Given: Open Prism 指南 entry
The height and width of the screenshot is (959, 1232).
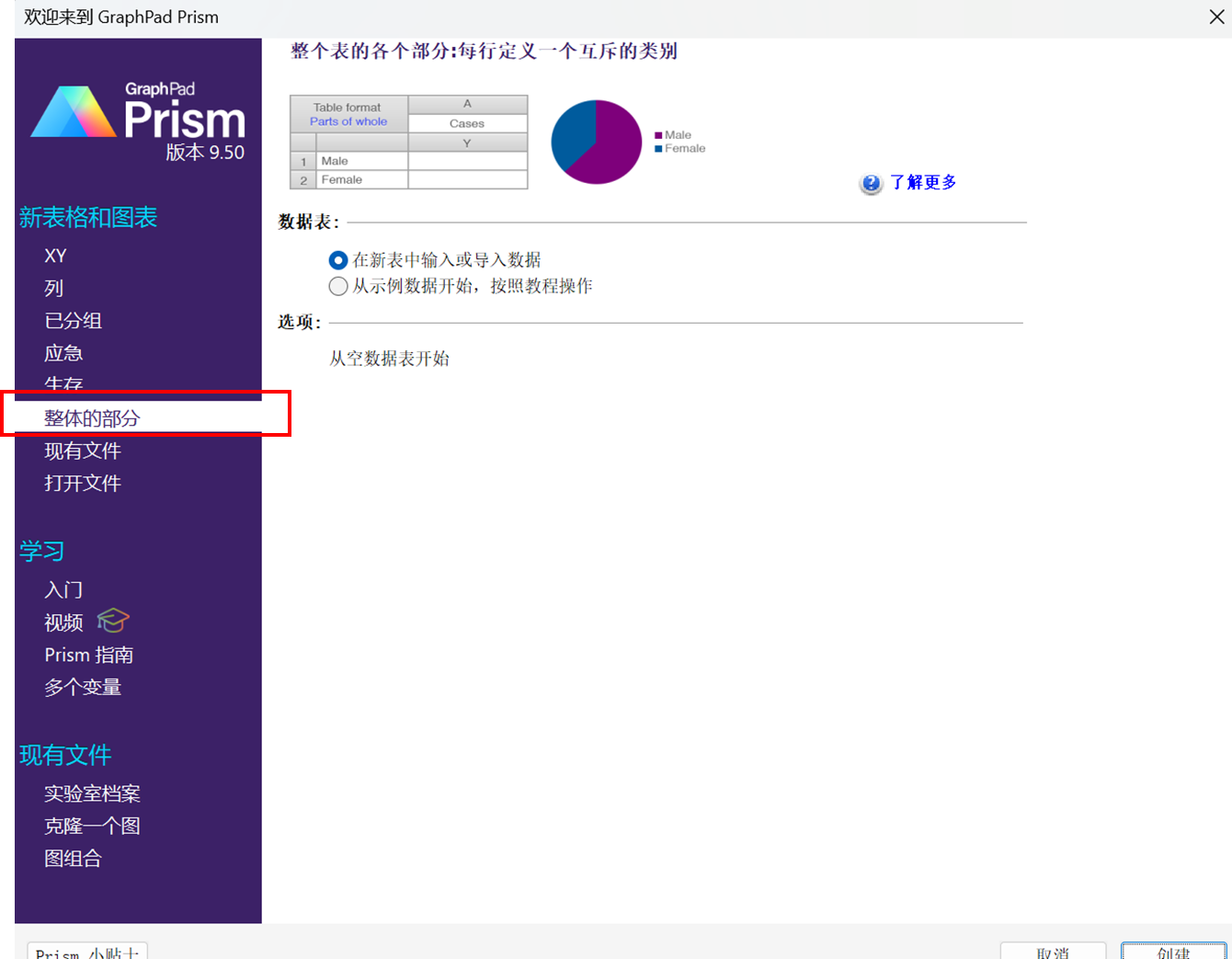Looking at the screenshot, I should click(x=89, y=655).
